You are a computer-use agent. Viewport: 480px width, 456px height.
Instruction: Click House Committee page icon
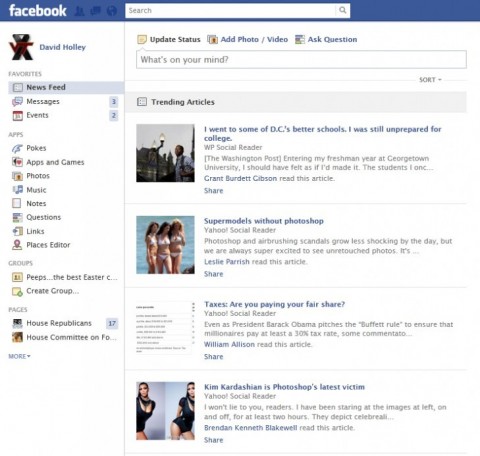pos(17,337)
